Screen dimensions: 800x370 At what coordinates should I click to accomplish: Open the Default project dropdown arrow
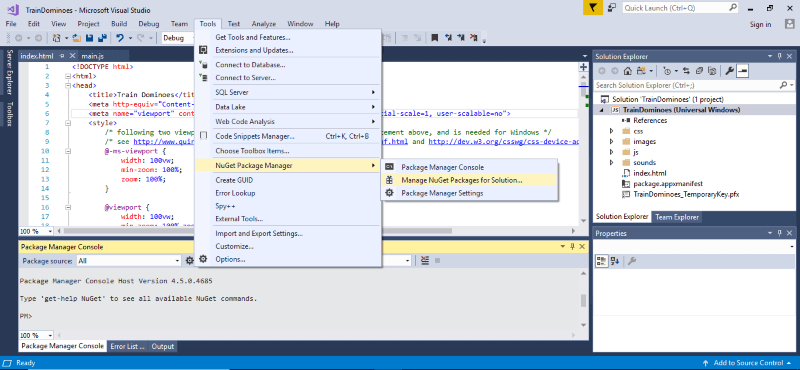tap(407, 260)
